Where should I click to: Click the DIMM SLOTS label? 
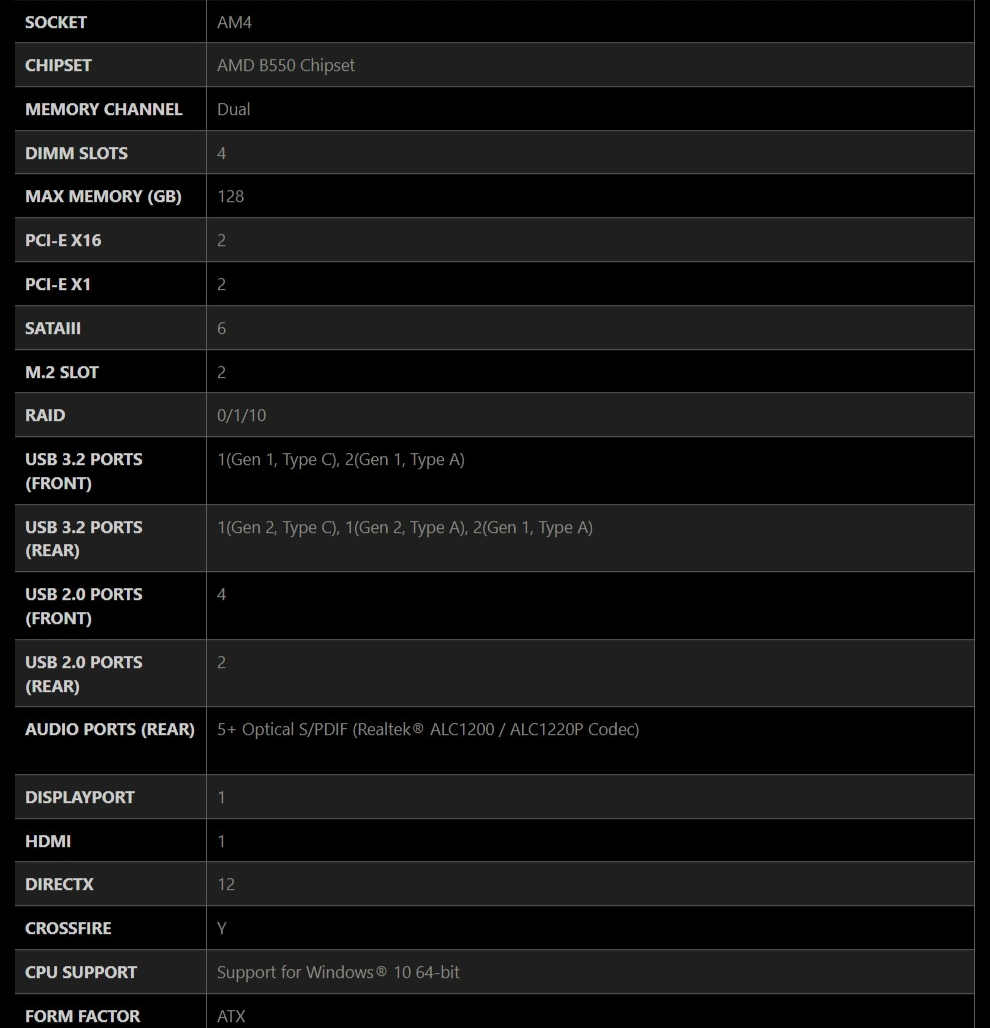(77, 153)
